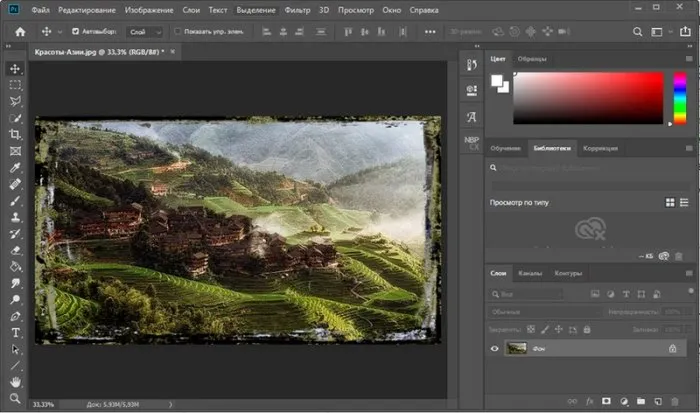Screen dimensions: 700x413
Task: Toggle adjustment layer filter
Action: (610, 294)
